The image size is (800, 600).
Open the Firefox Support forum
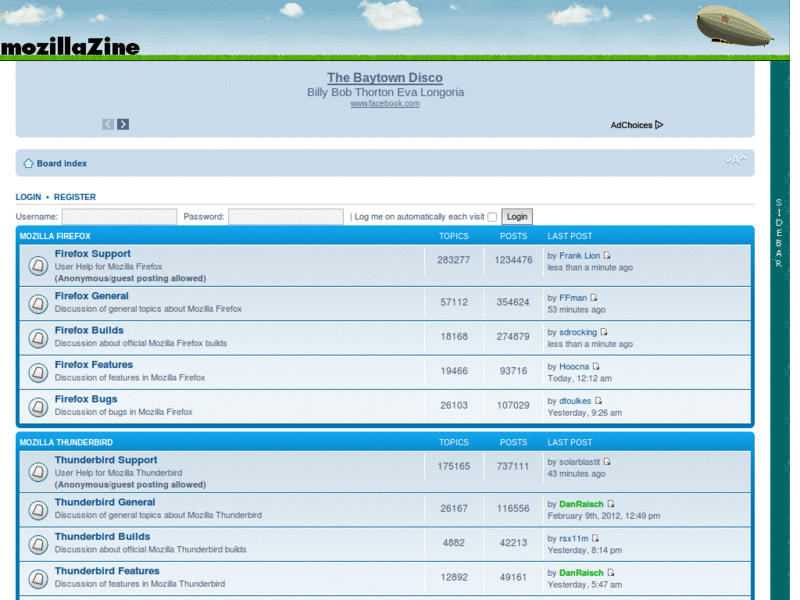(x=93, y=254)
